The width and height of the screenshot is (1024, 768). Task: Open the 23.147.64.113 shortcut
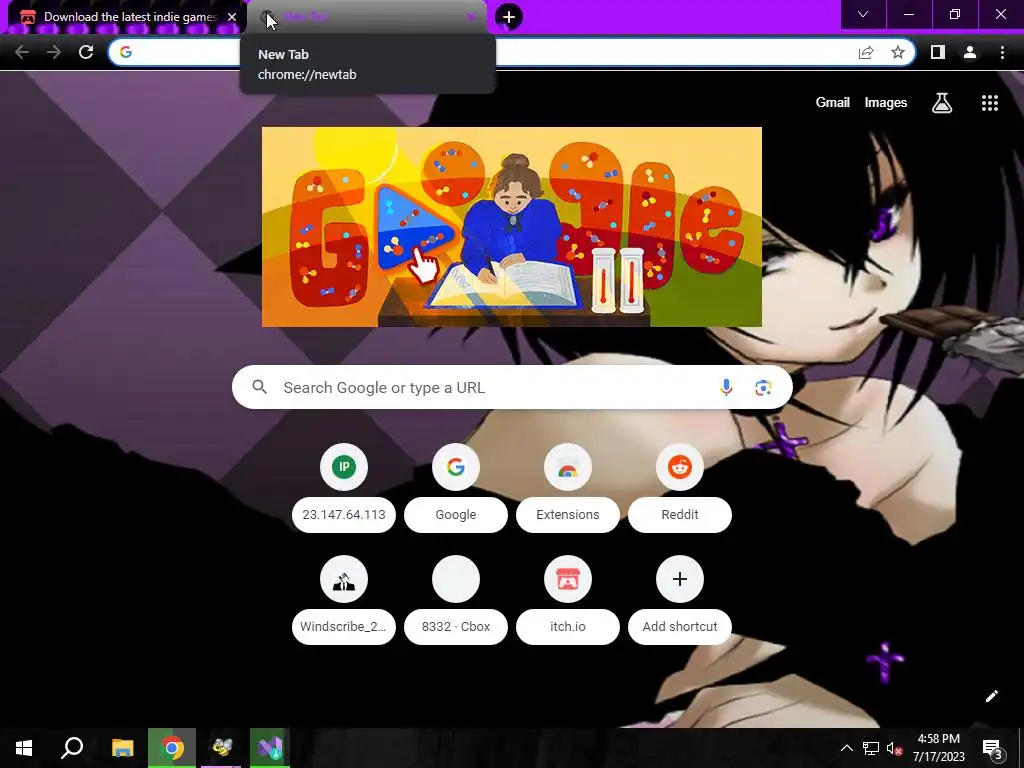(x=344, y=488)
